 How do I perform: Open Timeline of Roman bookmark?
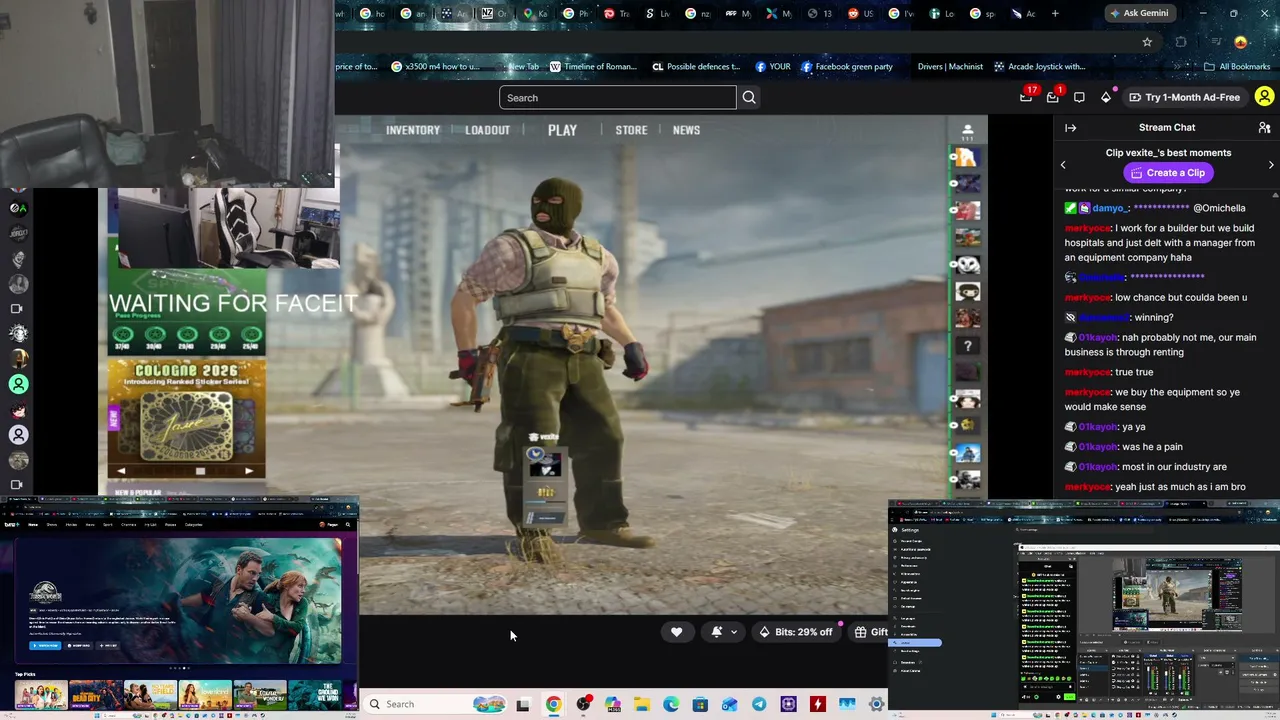tap(593, 67)
